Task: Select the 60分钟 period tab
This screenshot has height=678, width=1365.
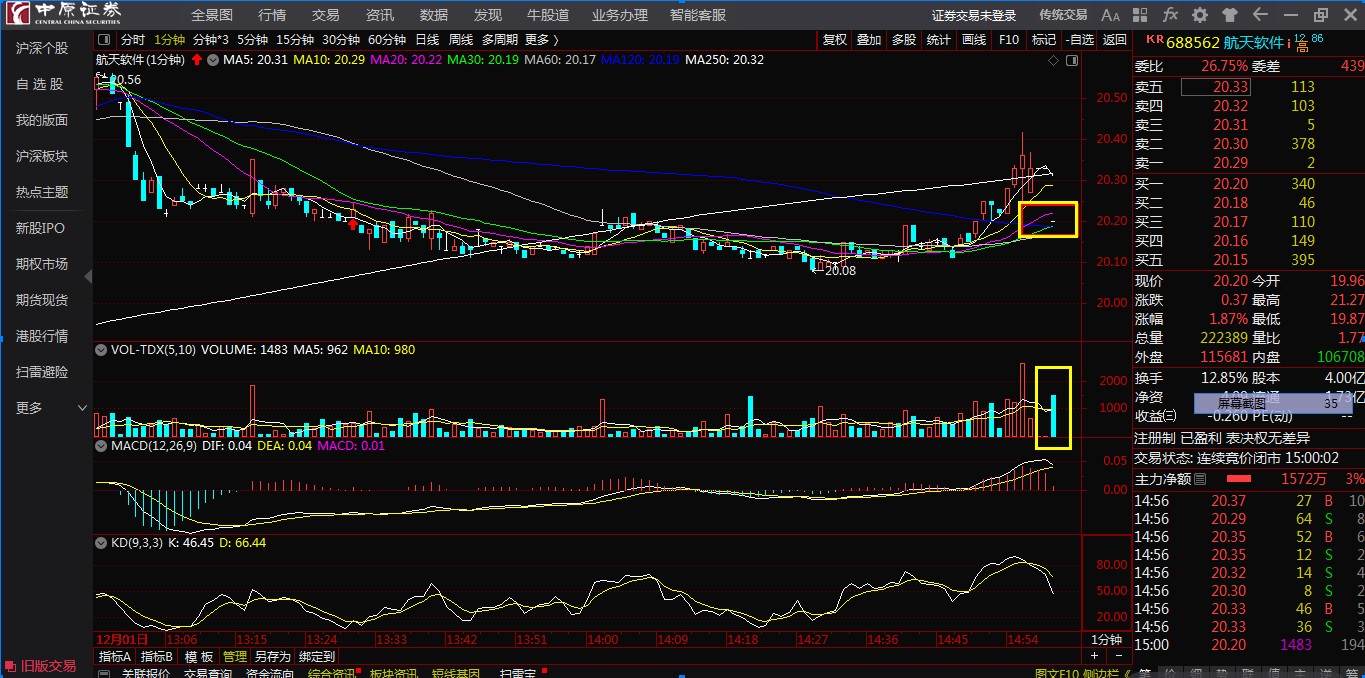Action: 387,40
